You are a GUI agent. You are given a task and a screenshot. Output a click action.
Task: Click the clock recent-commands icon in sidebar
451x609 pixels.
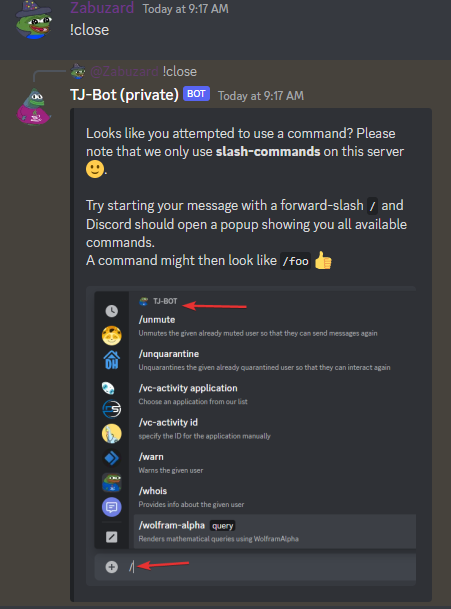(111, 311)
